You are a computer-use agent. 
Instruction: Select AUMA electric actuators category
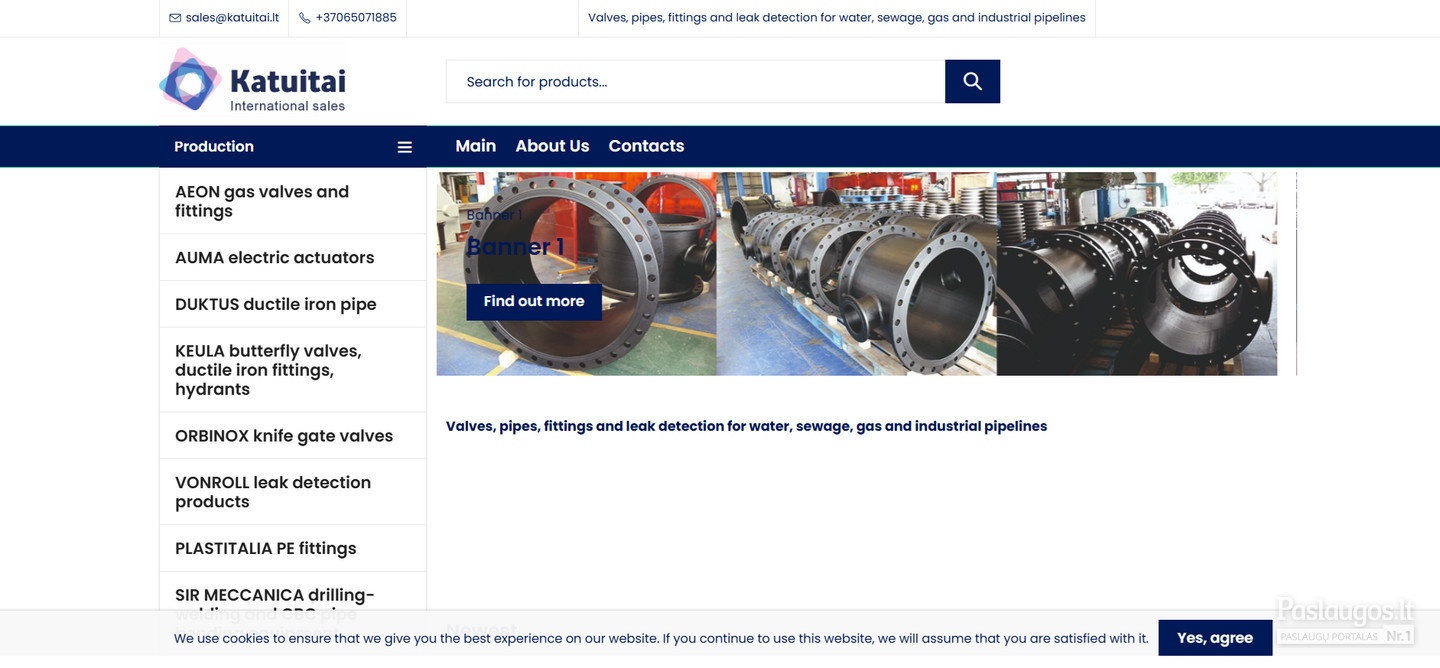tap(292, 257)
